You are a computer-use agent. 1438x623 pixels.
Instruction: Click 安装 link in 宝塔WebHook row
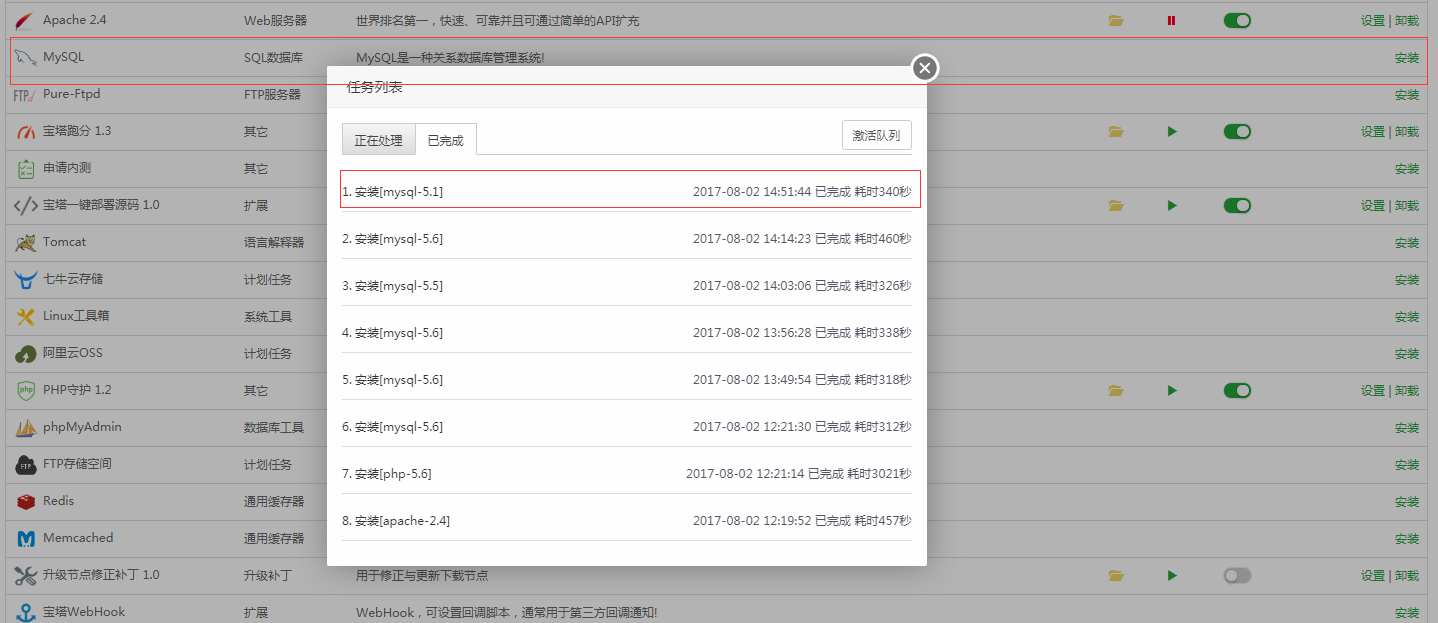(x=1407, y=613)
